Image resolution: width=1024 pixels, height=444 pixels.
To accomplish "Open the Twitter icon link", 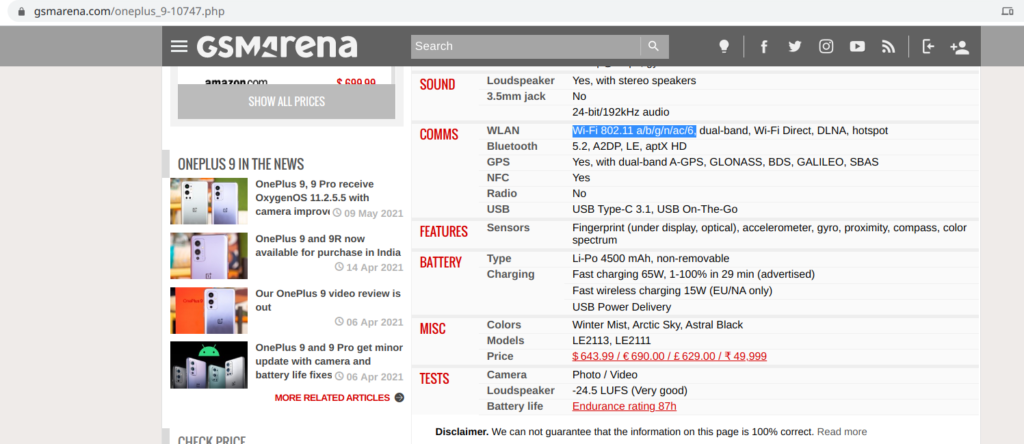I will pos(795,46).
